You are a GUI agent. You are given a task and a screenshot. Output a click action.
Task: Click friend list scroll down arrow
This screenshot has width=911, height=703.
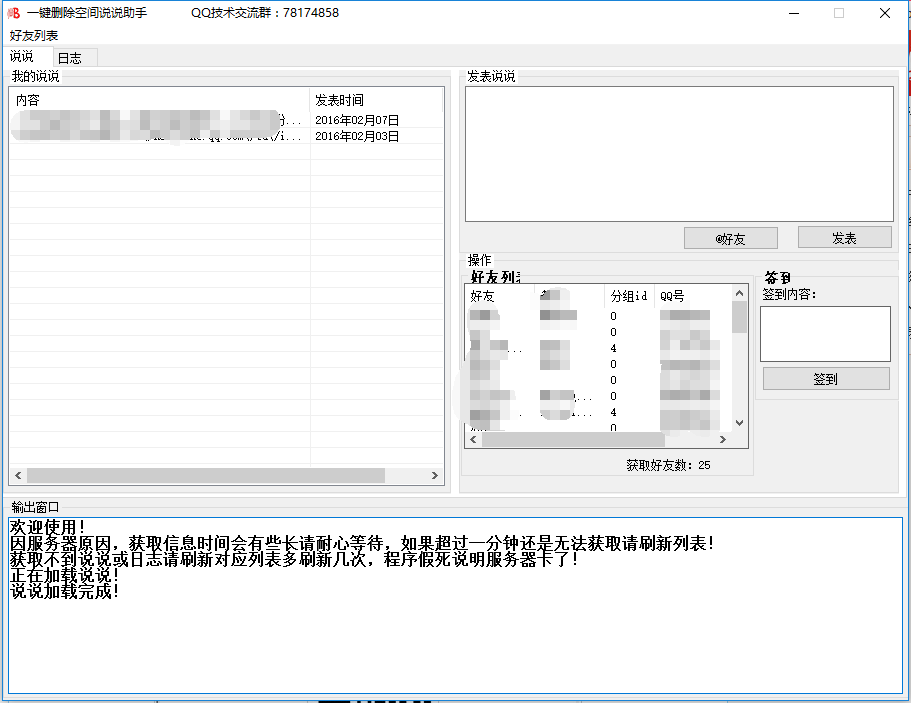point(739,423)
